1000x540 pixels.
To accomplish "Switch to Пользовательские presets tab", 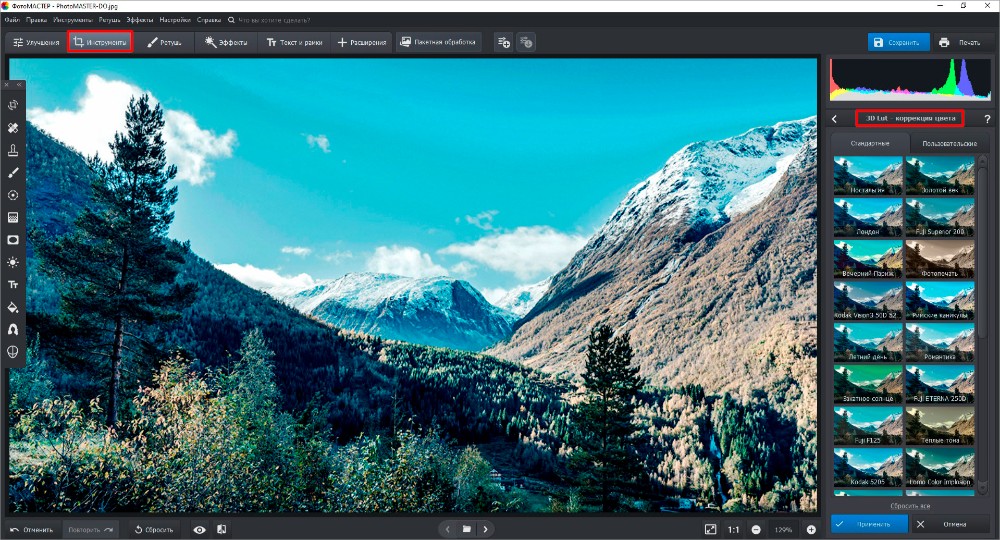I will 950,144.
